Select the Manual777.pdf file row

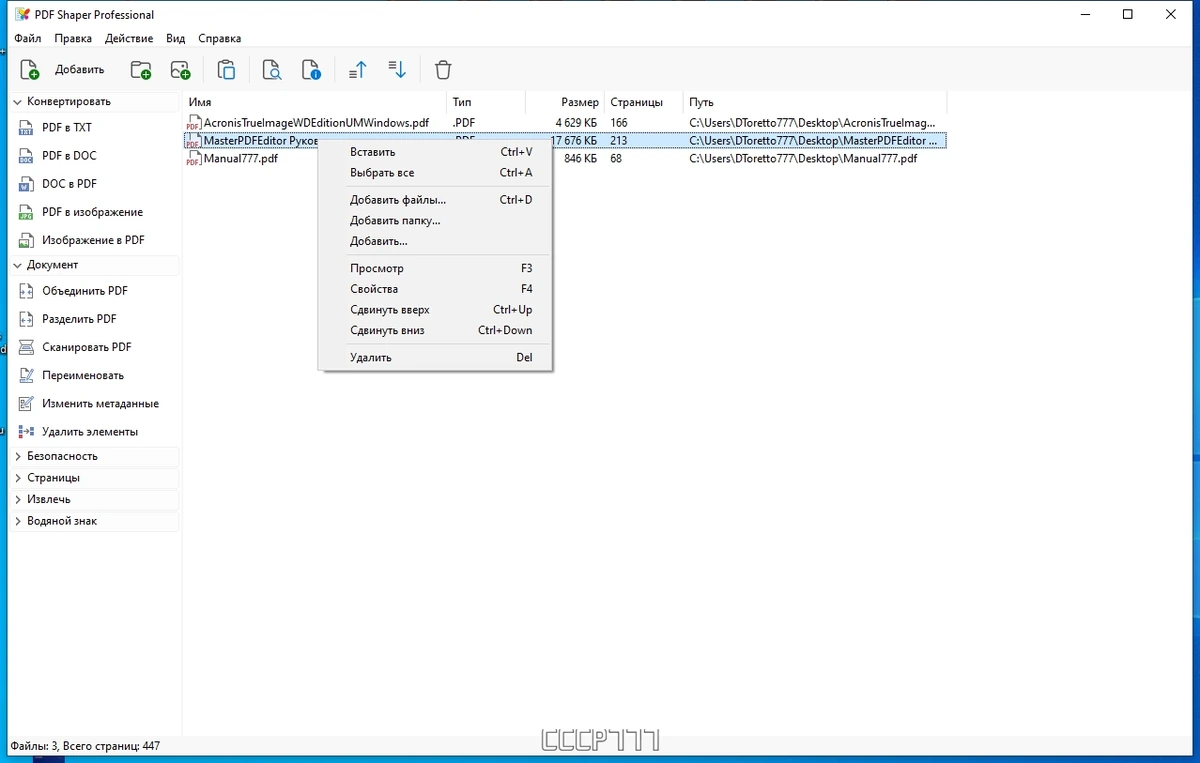565,159
